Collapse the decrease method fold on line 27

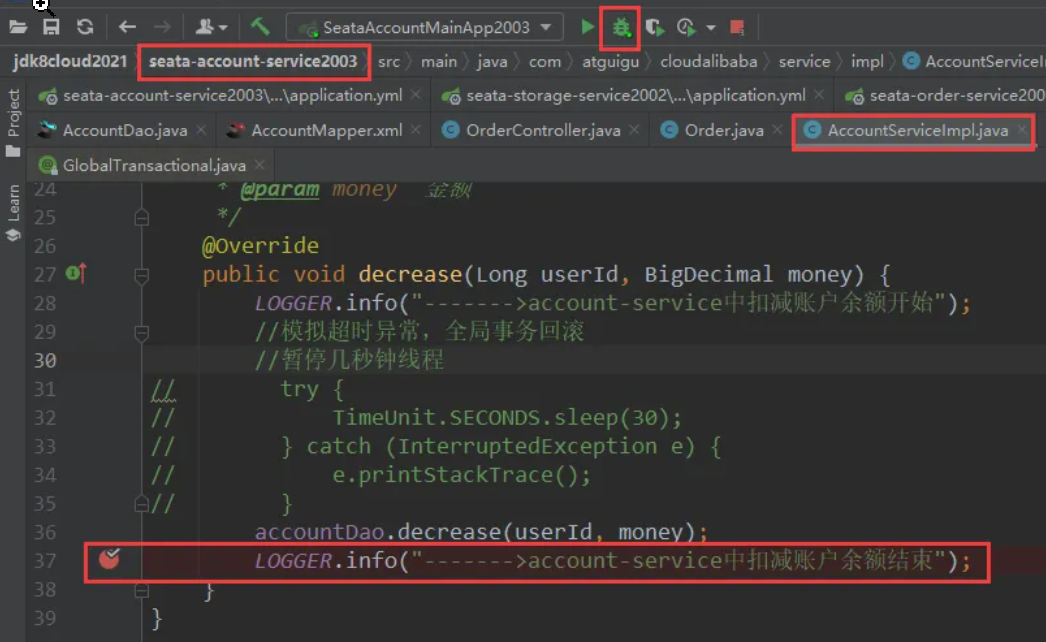(x=141, y=275)
